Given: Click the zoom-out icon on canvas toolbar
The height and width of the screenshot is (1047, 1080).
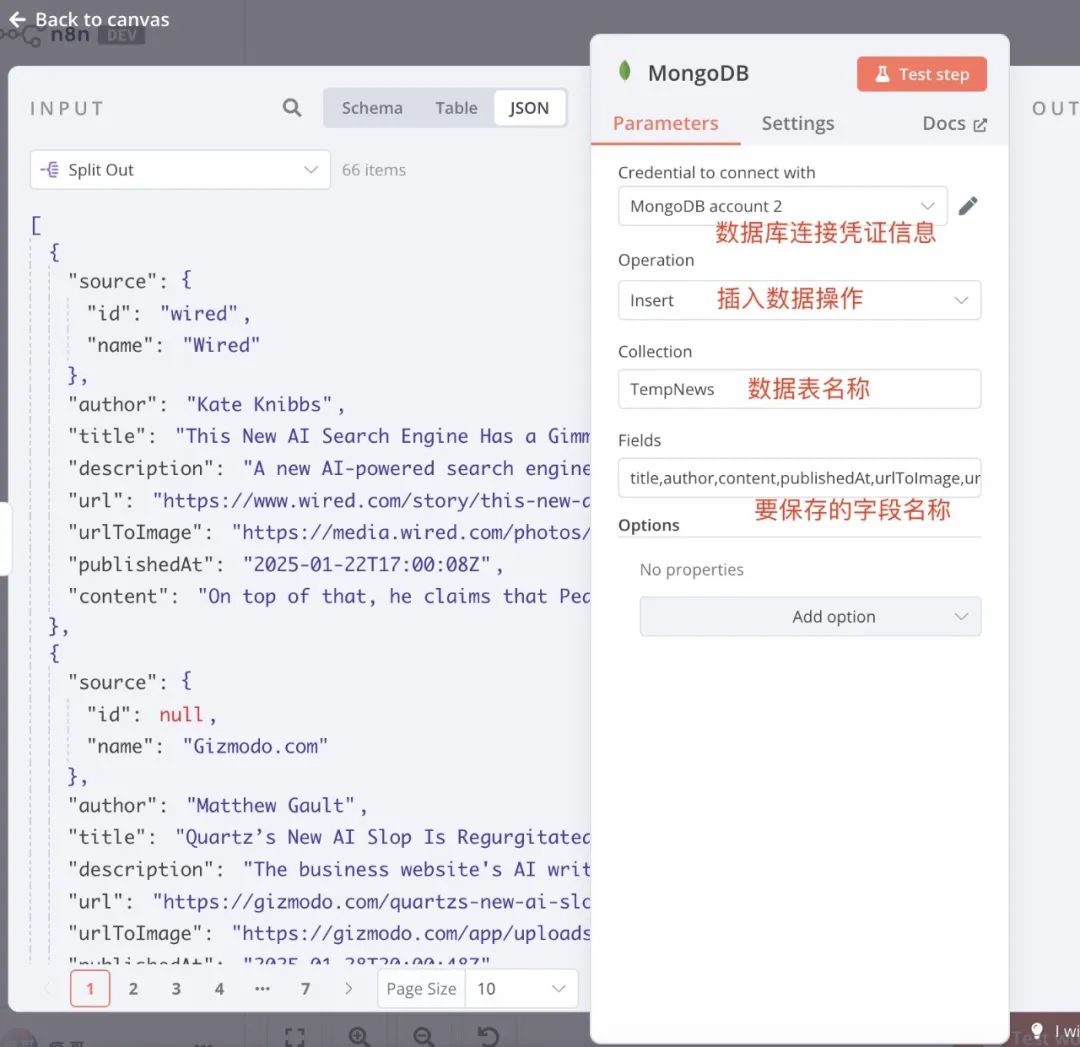Looking at the screenshot, I should 422,1035.
